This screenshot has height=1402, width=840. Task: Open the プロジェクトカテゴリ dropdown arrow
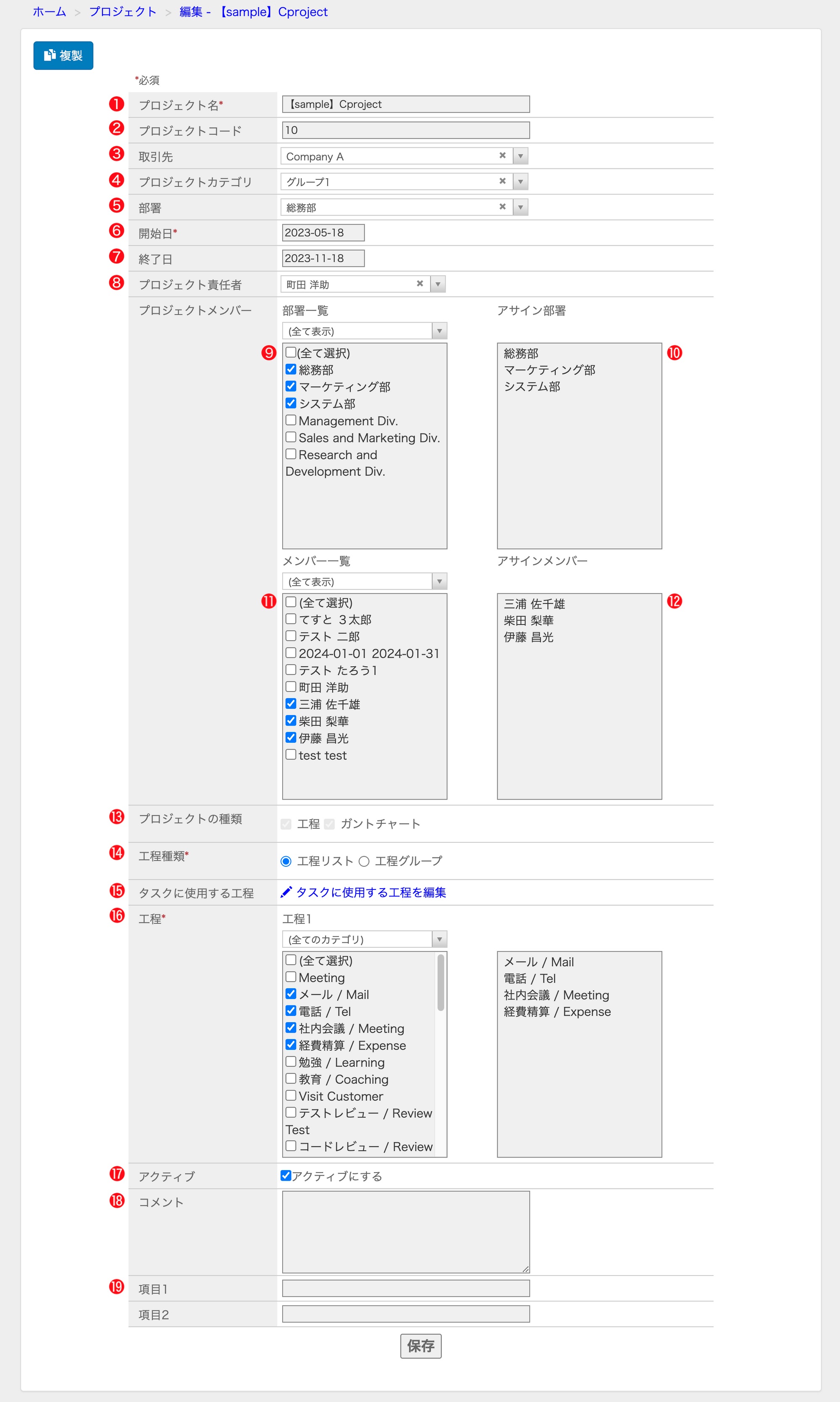tap(520, 182)
